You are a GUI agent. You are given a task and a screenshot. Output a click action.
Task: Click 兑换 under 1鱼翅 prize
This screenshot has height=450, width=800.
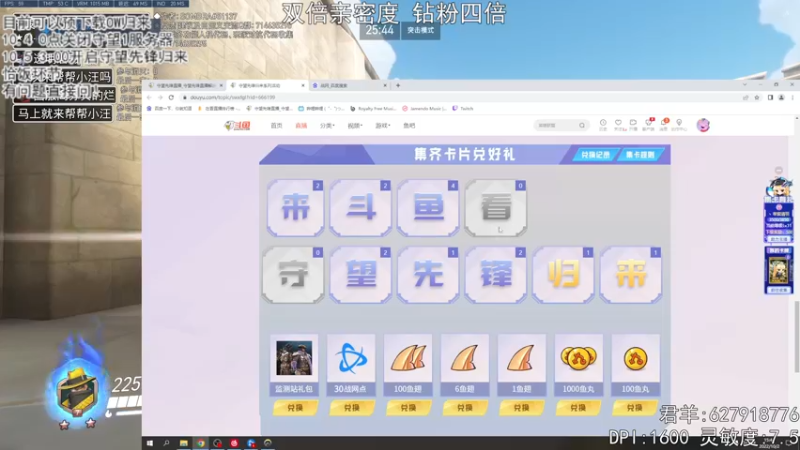click(521, 408)
